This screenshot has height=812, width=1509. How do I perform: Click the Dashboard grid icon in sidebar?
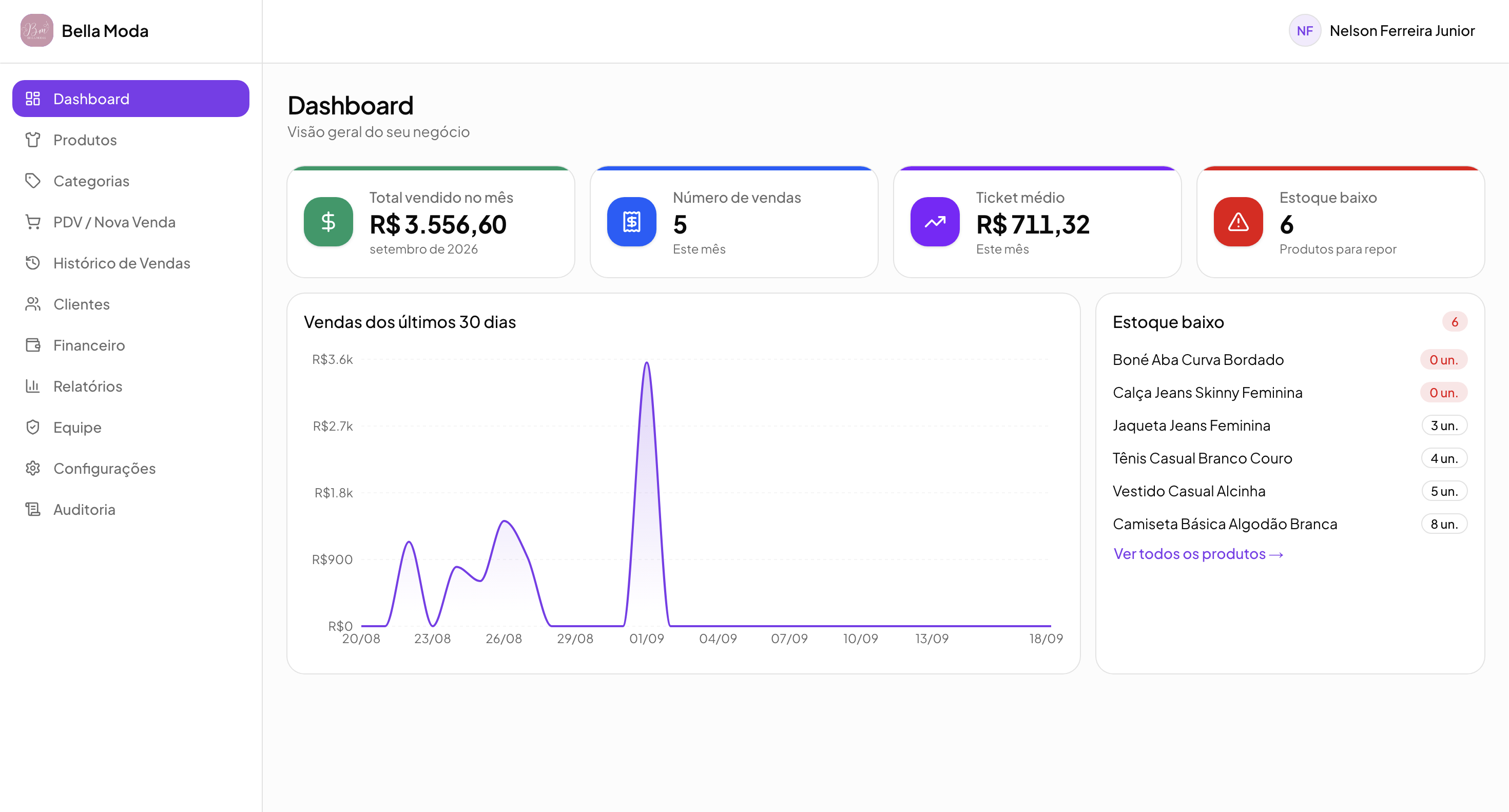33,99
